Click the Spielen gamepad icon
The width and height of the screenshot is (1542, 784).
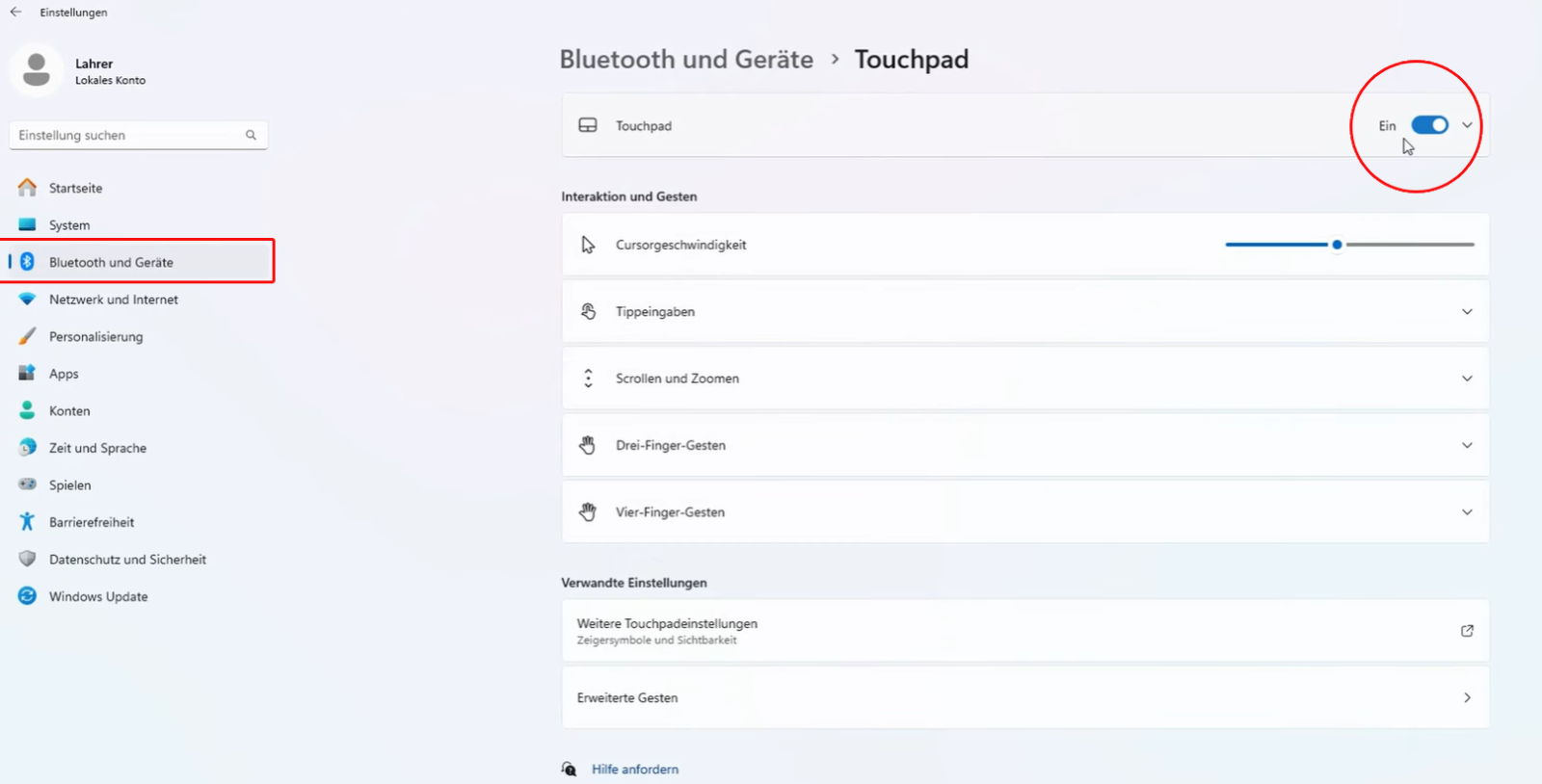(x=27, y=484)
